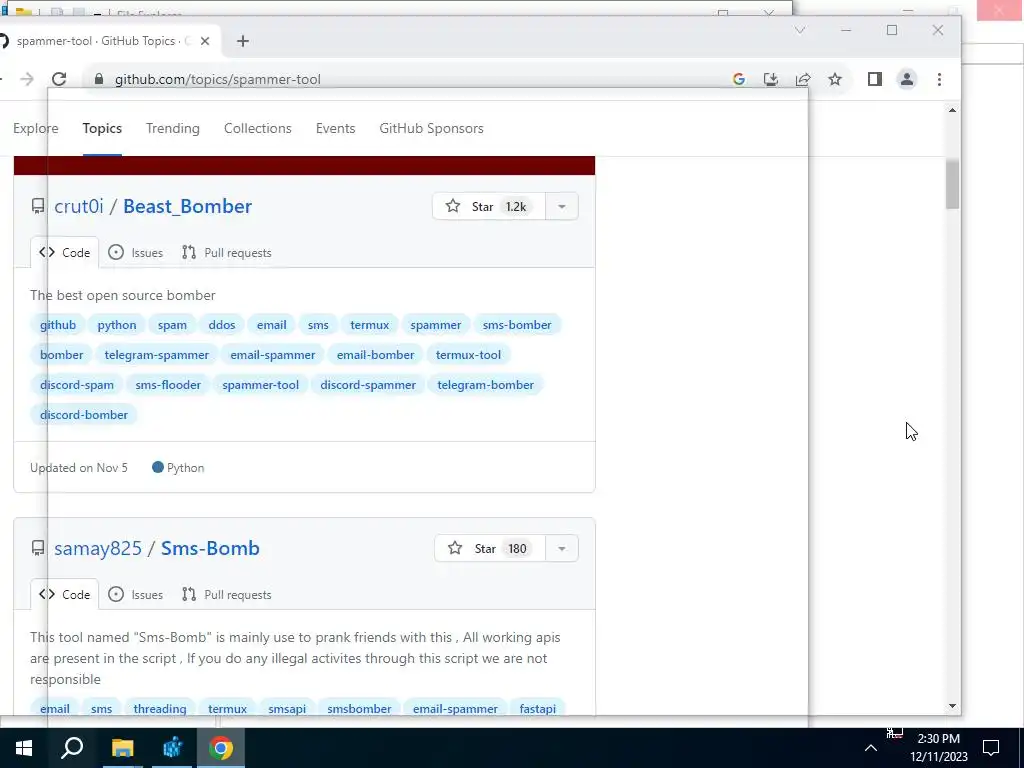Open the Code tab of Beast_Bomber
Image resolution: width=1024 pixels, height=768 pixels.
[65, 253]
